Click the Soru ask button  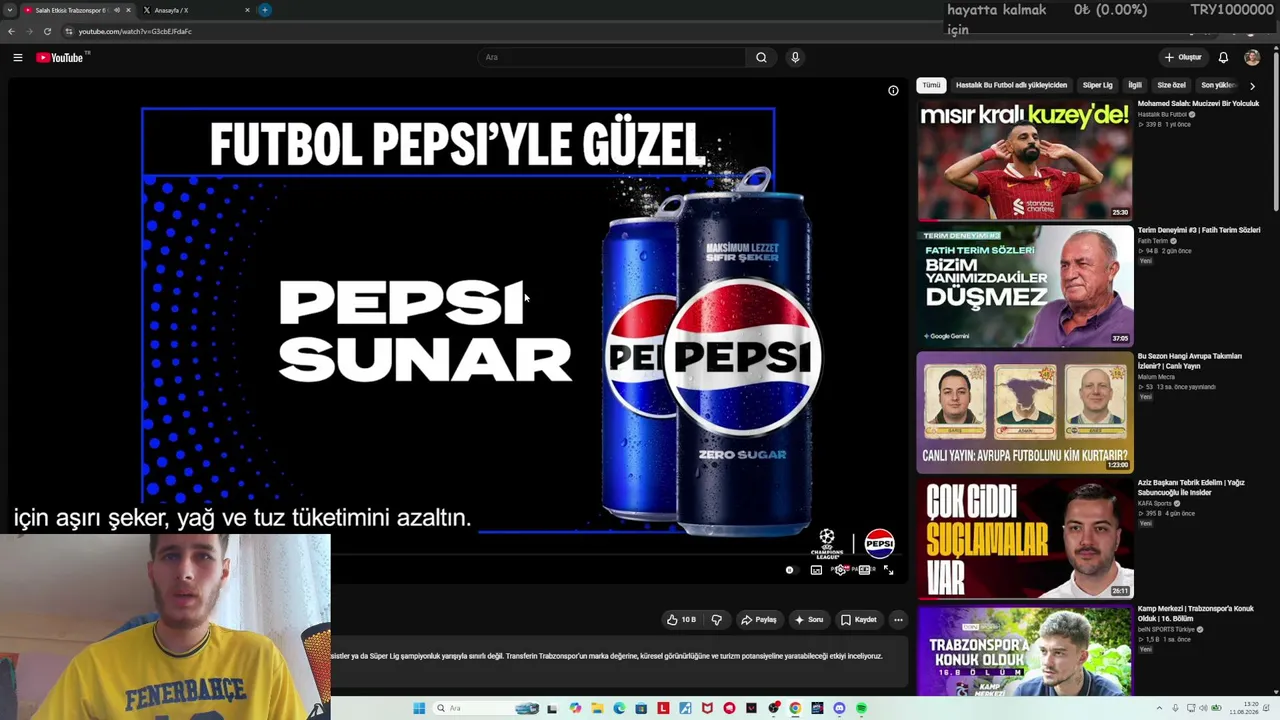tap(808, 620)
